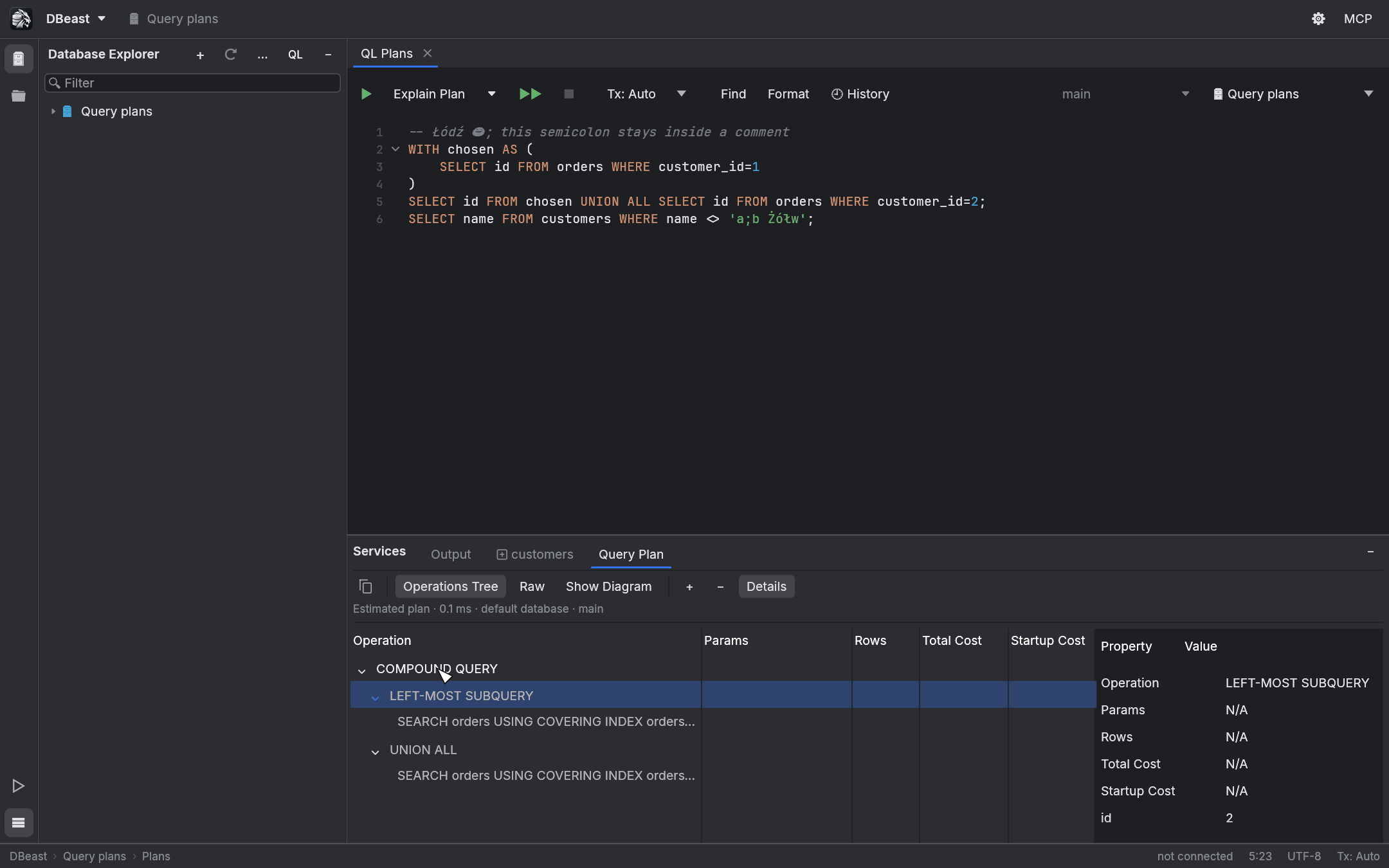
Task: Select Operations Tree view
Action: pyautogui.click(x=450, y=586)
